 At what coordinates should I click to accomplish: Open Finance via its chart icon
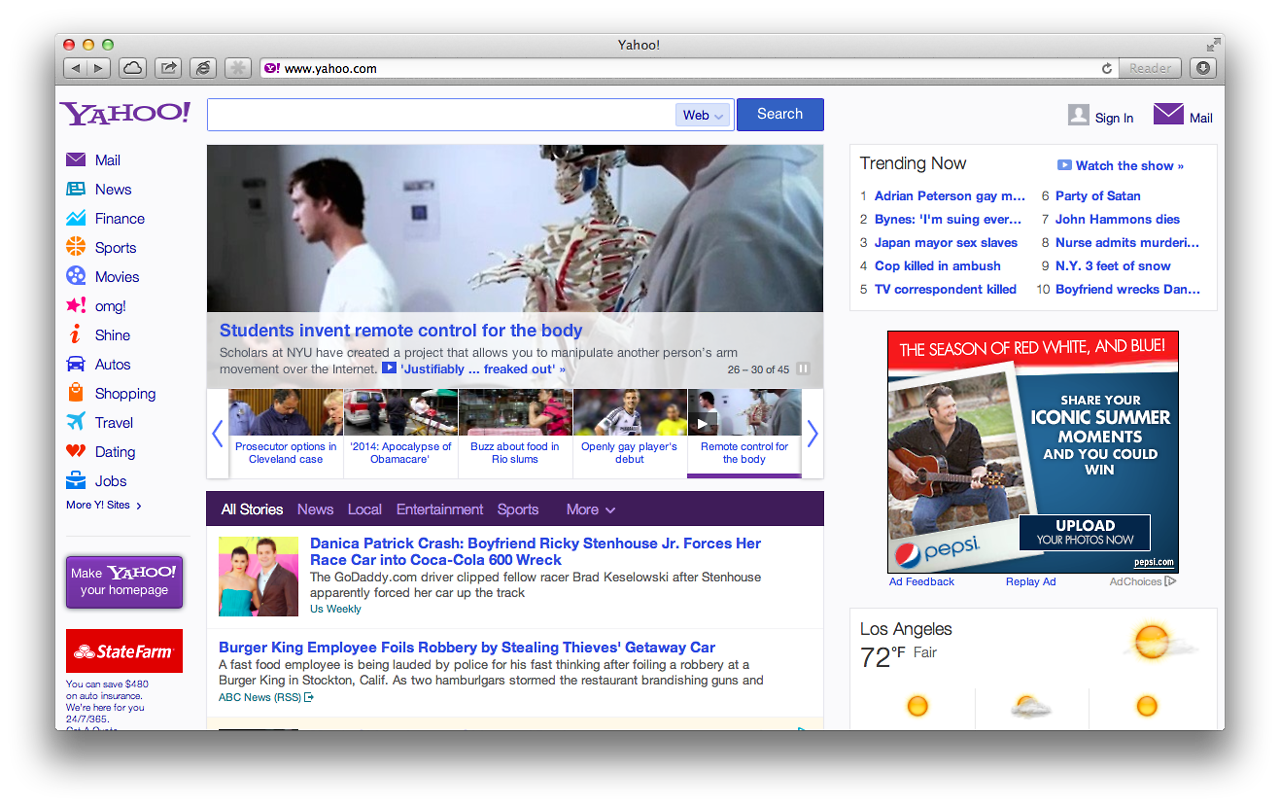point(76,218)
